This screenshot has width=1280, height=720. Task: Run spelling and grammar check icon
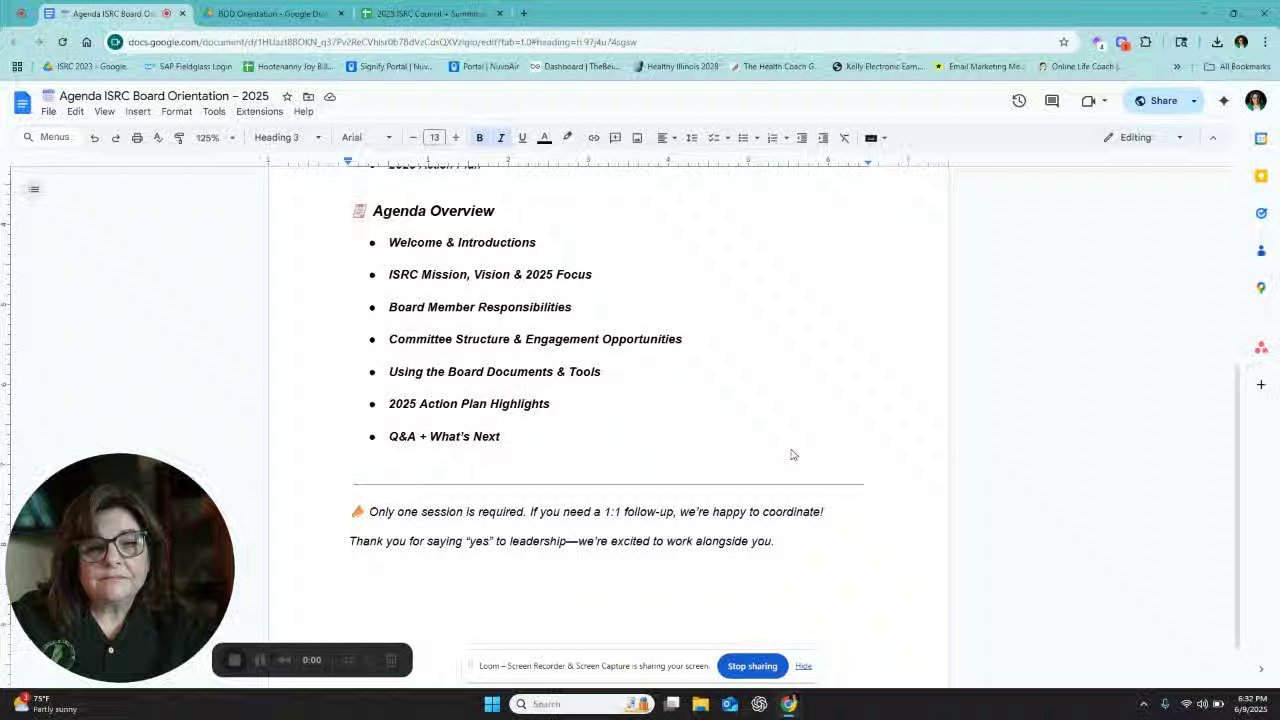[x=158, y=138]
